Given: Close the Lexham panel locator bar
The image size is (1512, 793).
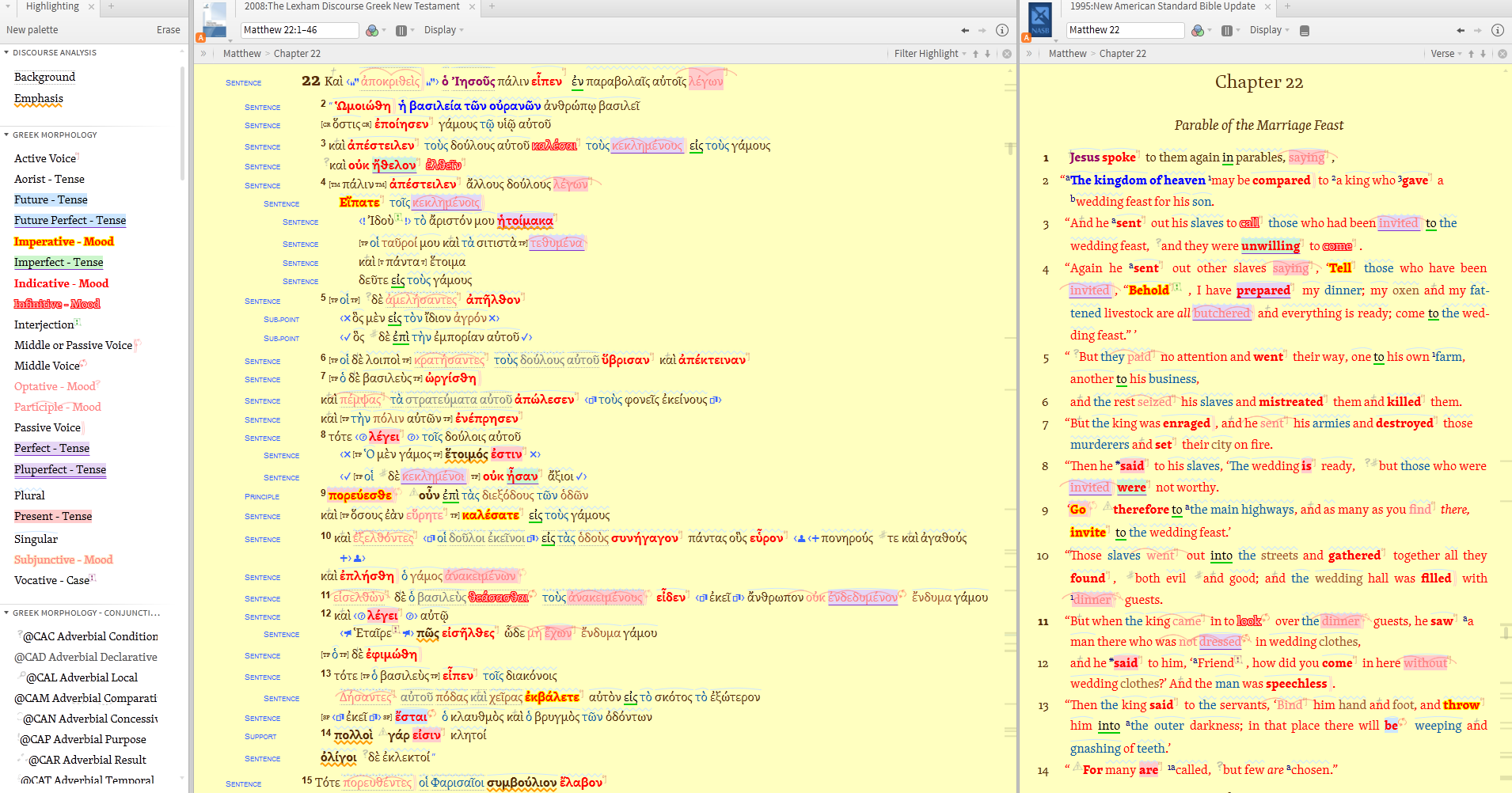Looking at the screenshot, I should click(x=1007, y=54).
